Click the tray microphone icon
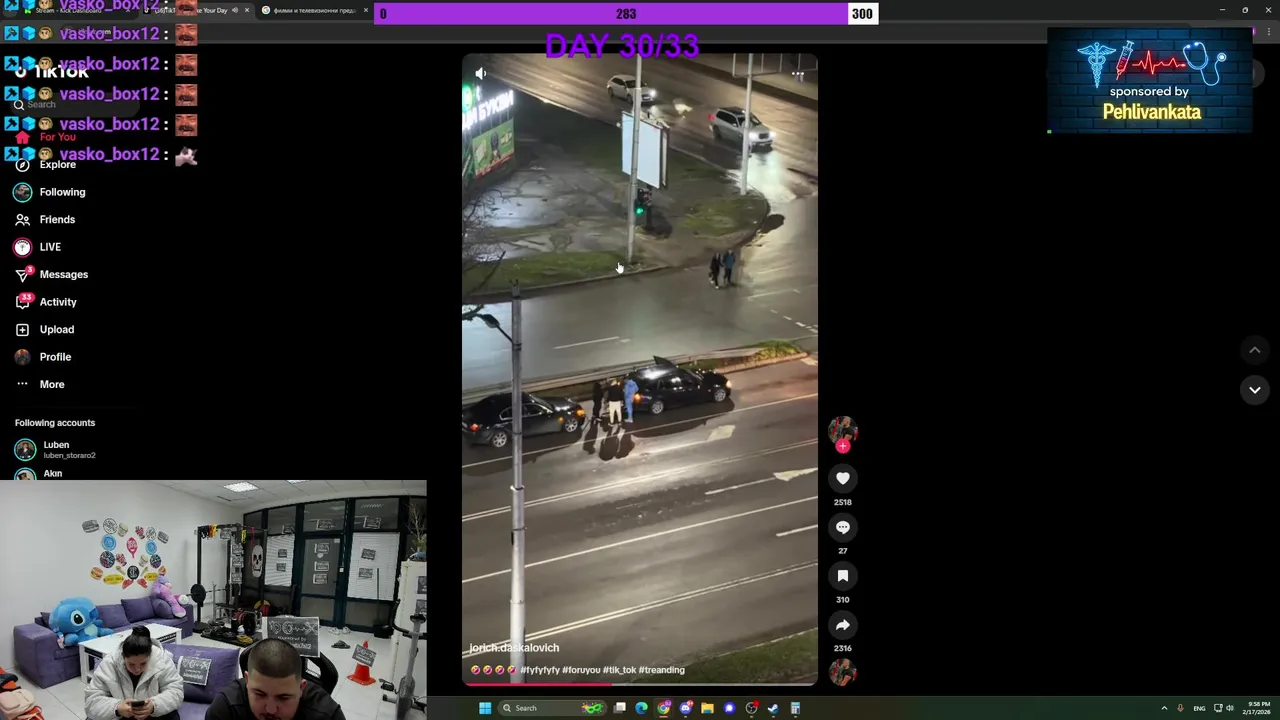This screenshot has width=1280, height=720. pyautogui.click(x=1181, y=708)
